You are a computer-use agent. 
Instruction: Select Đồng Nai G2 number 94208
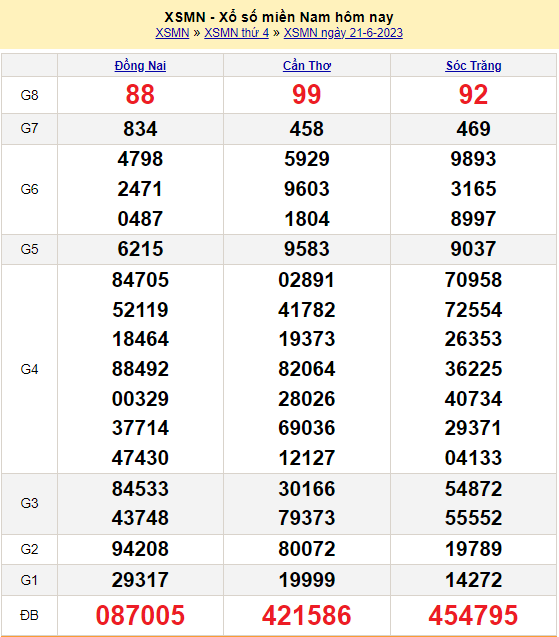pyautogui.click(x=140, y=549)
